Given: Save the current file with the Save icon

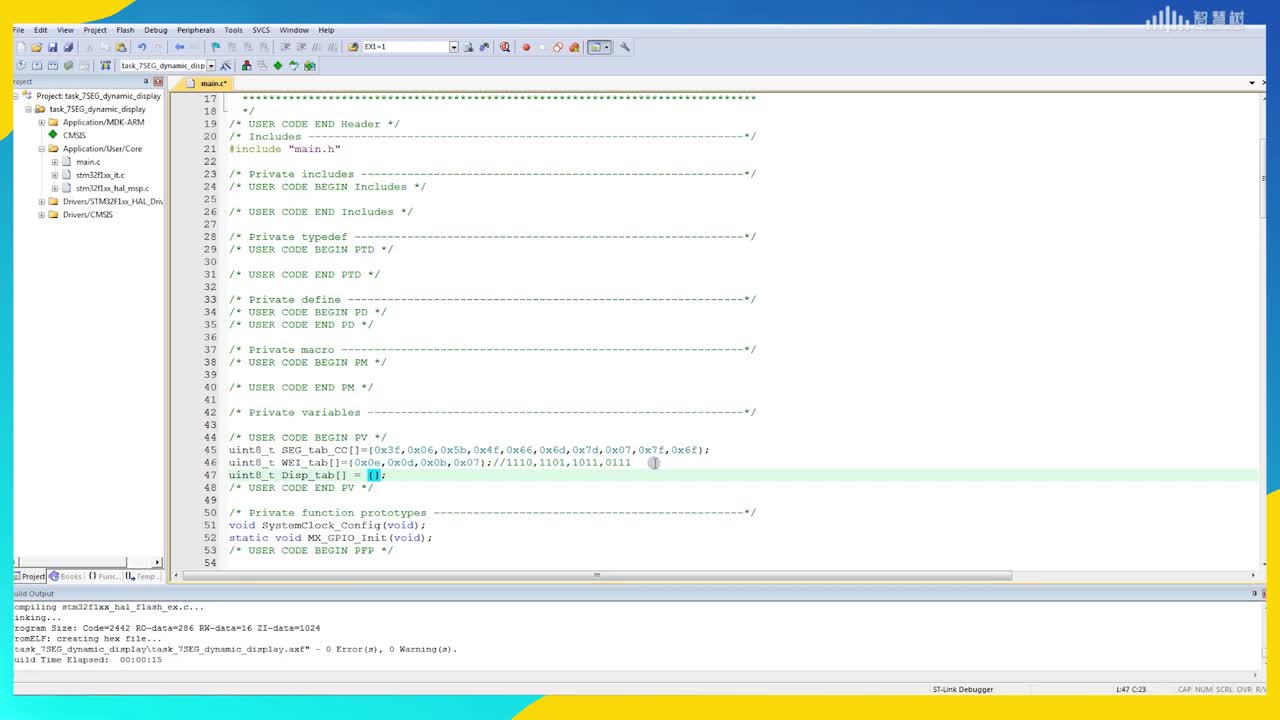Looking at the screenshot, I should point(52,47).
